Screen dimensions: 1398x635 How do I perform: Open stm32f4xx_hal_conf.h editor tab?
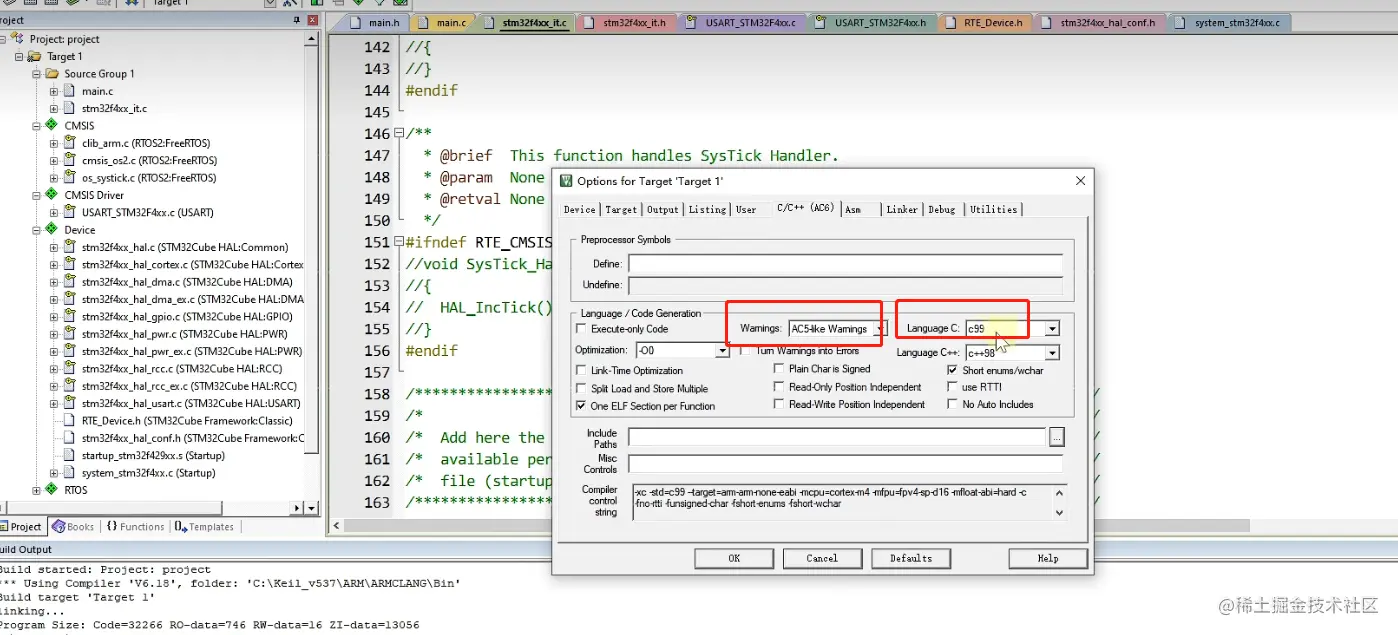1099,22
